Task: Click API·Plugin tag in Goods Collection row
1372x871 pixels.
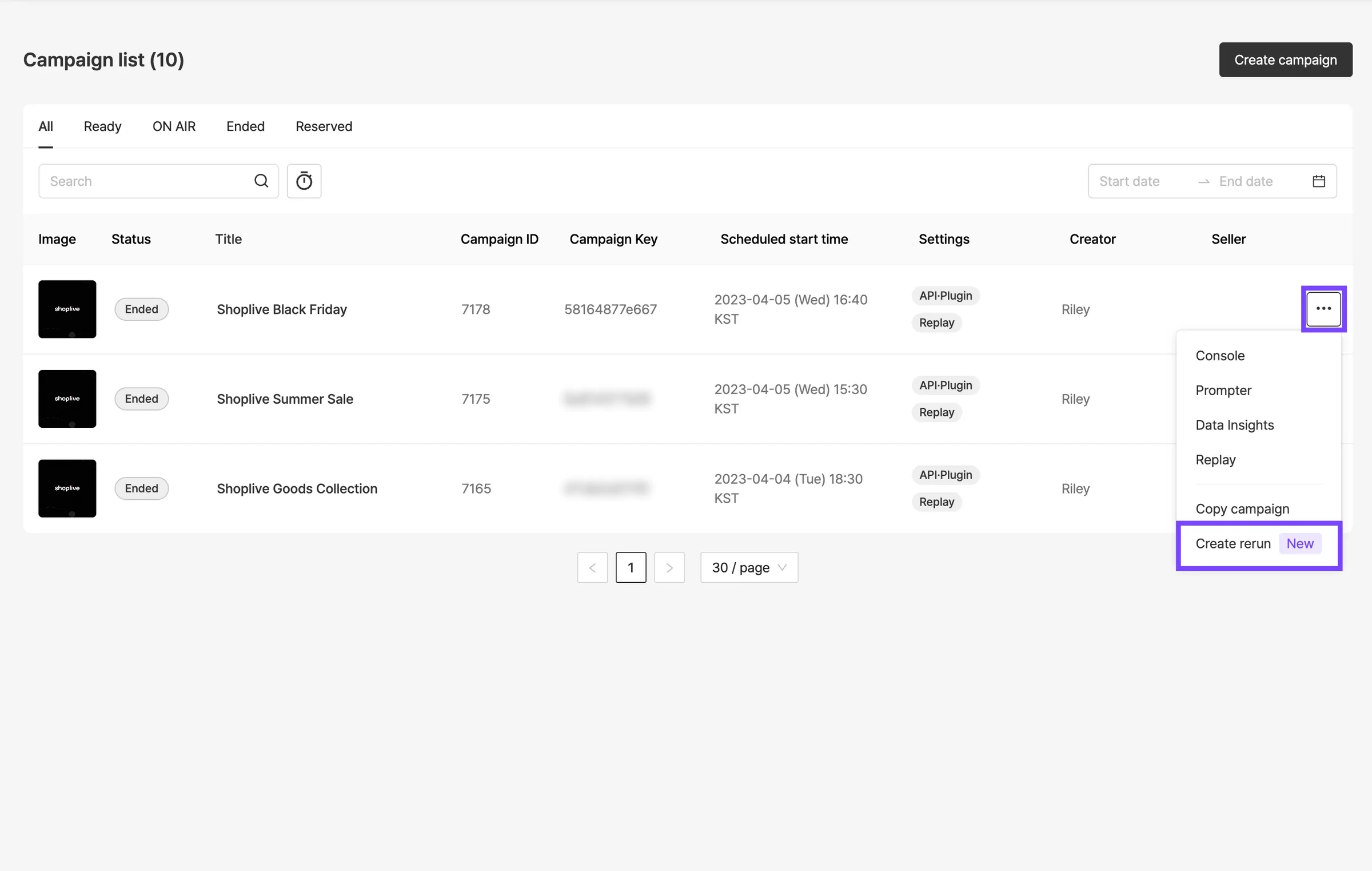Action: coord(946,475)
